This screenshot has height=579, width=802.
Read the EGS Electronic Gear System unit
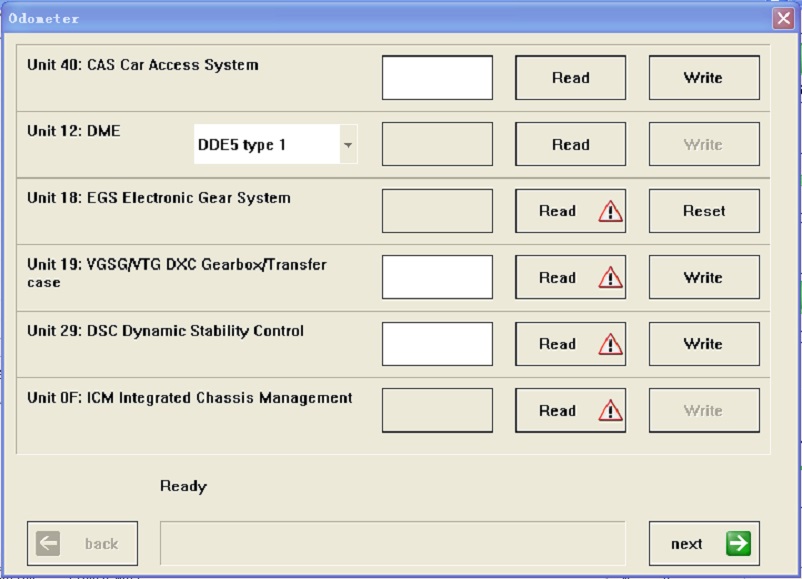click(570, 211)
